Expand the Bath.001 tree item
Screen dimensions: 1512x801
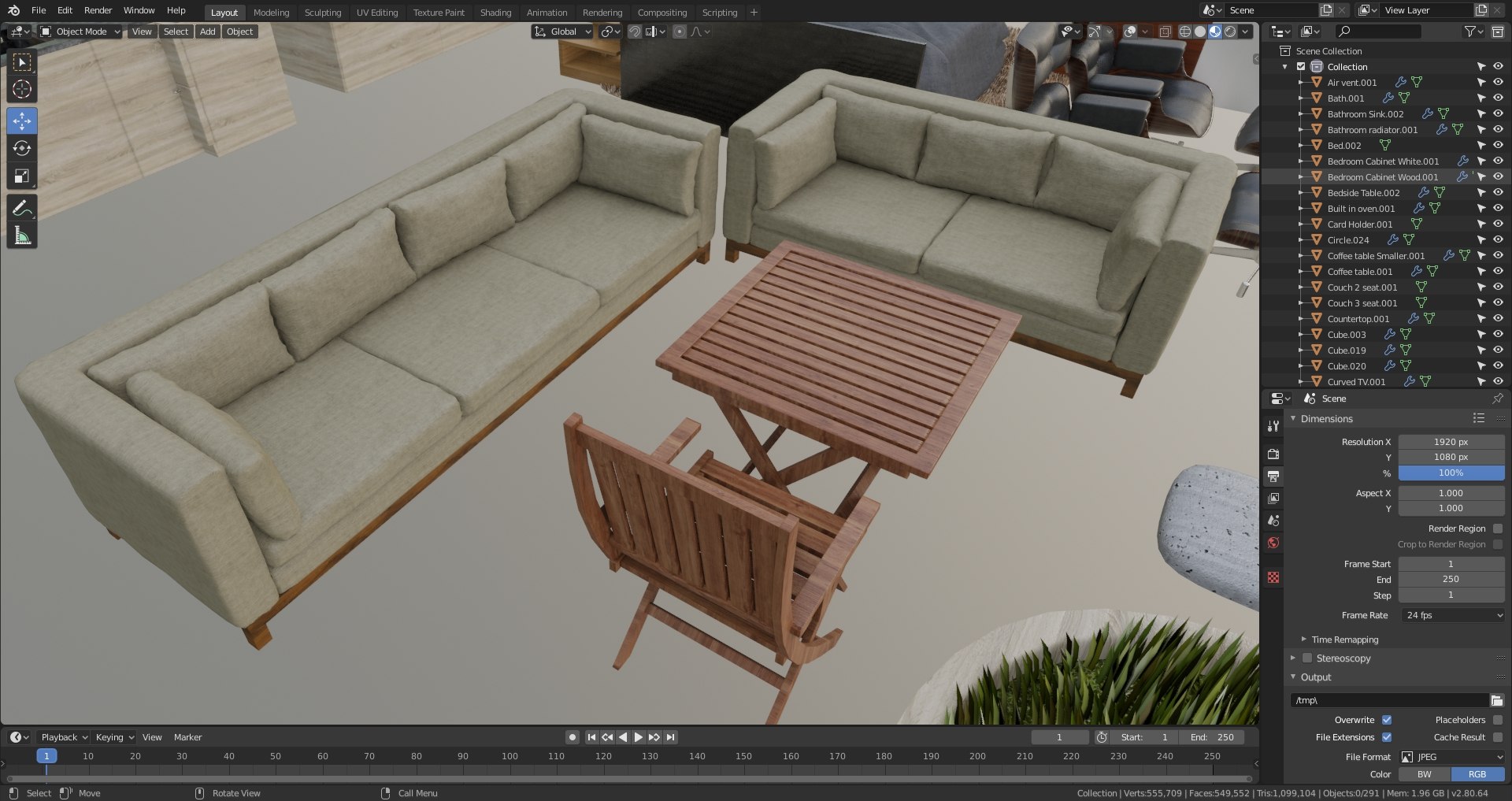tap(1299, 98)
